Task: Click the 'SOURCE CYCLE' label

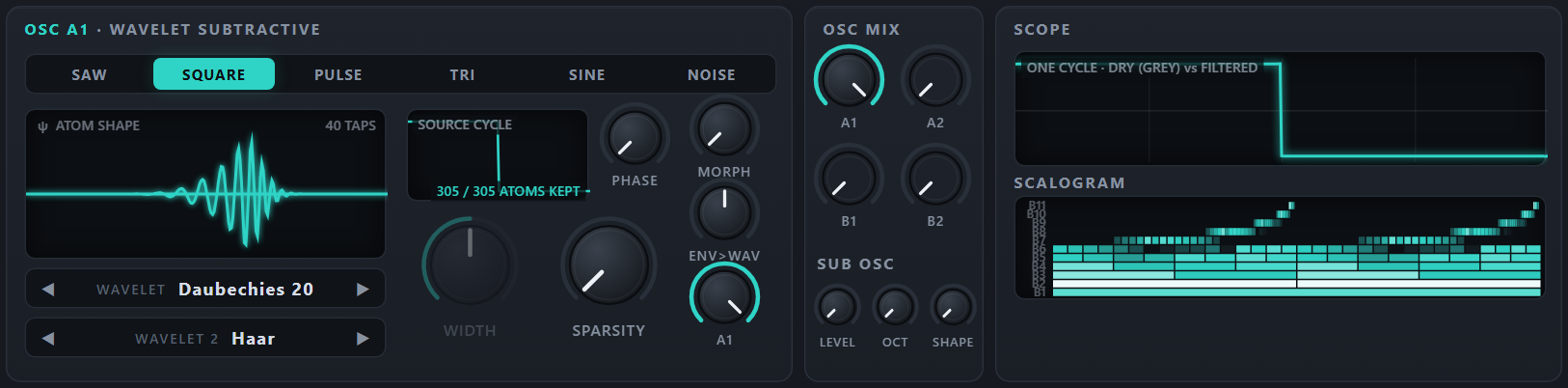Action: pyautogui.click(x=465, y=125)
